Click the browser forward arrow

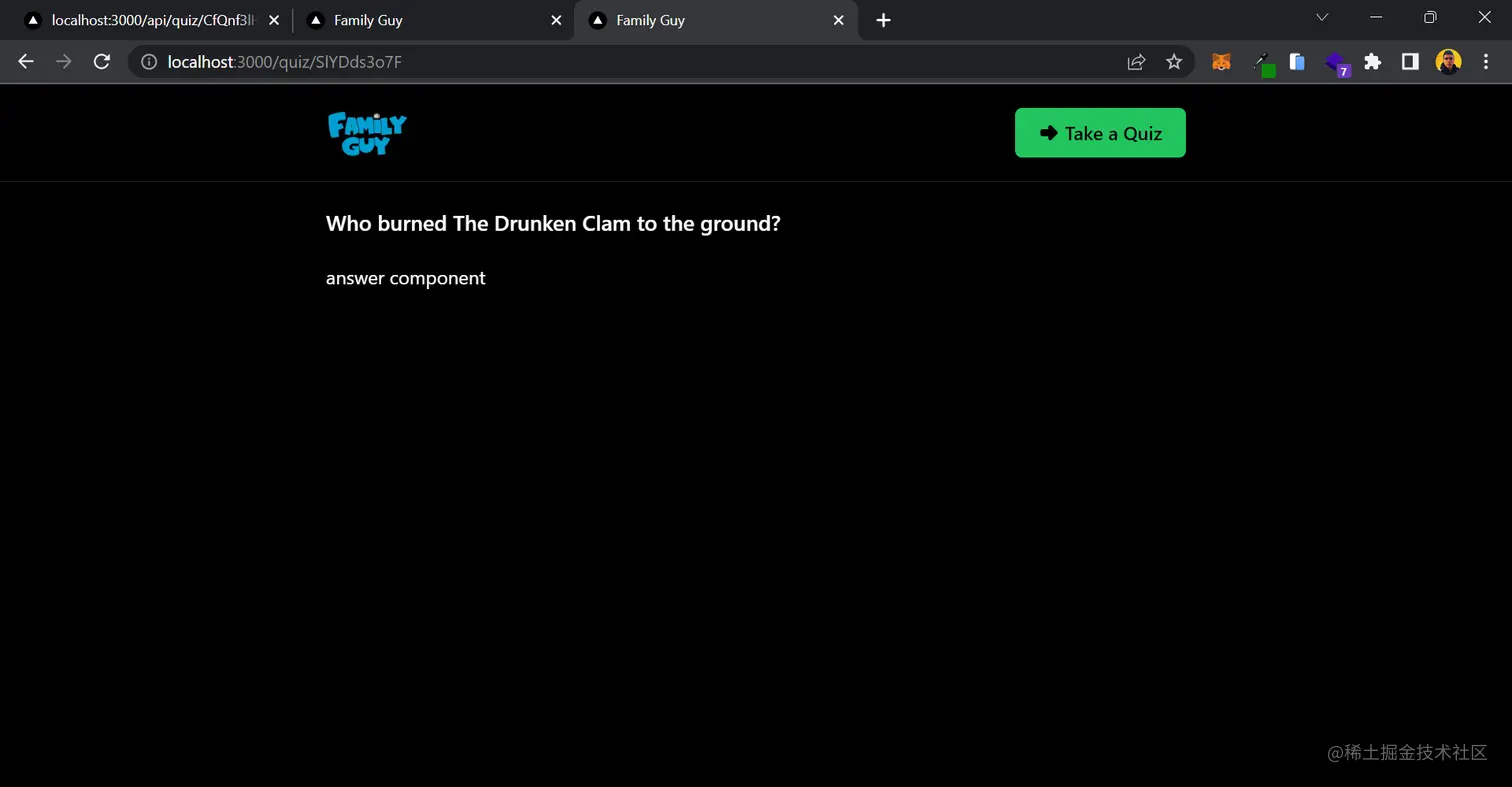[x=63, y=62]
